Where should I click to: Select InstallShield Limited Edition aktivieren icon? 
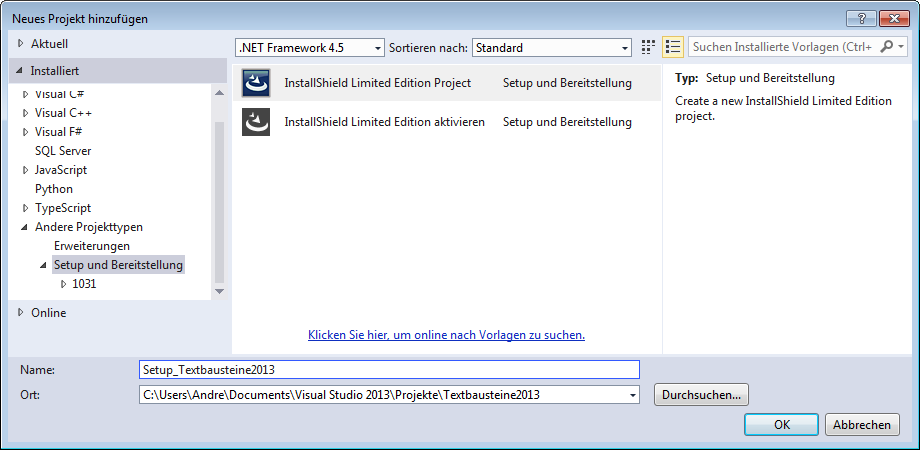coord(256,122)
